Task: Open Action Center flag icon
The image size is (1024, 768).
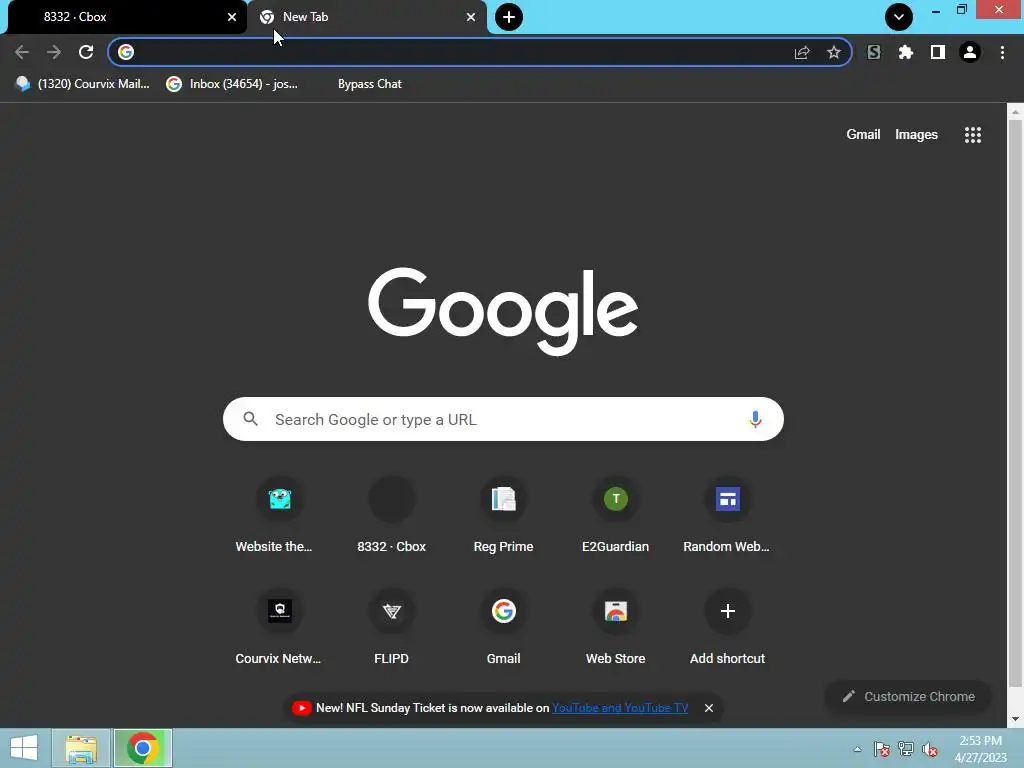Action: pyautogui.click(x=882, y=749)
